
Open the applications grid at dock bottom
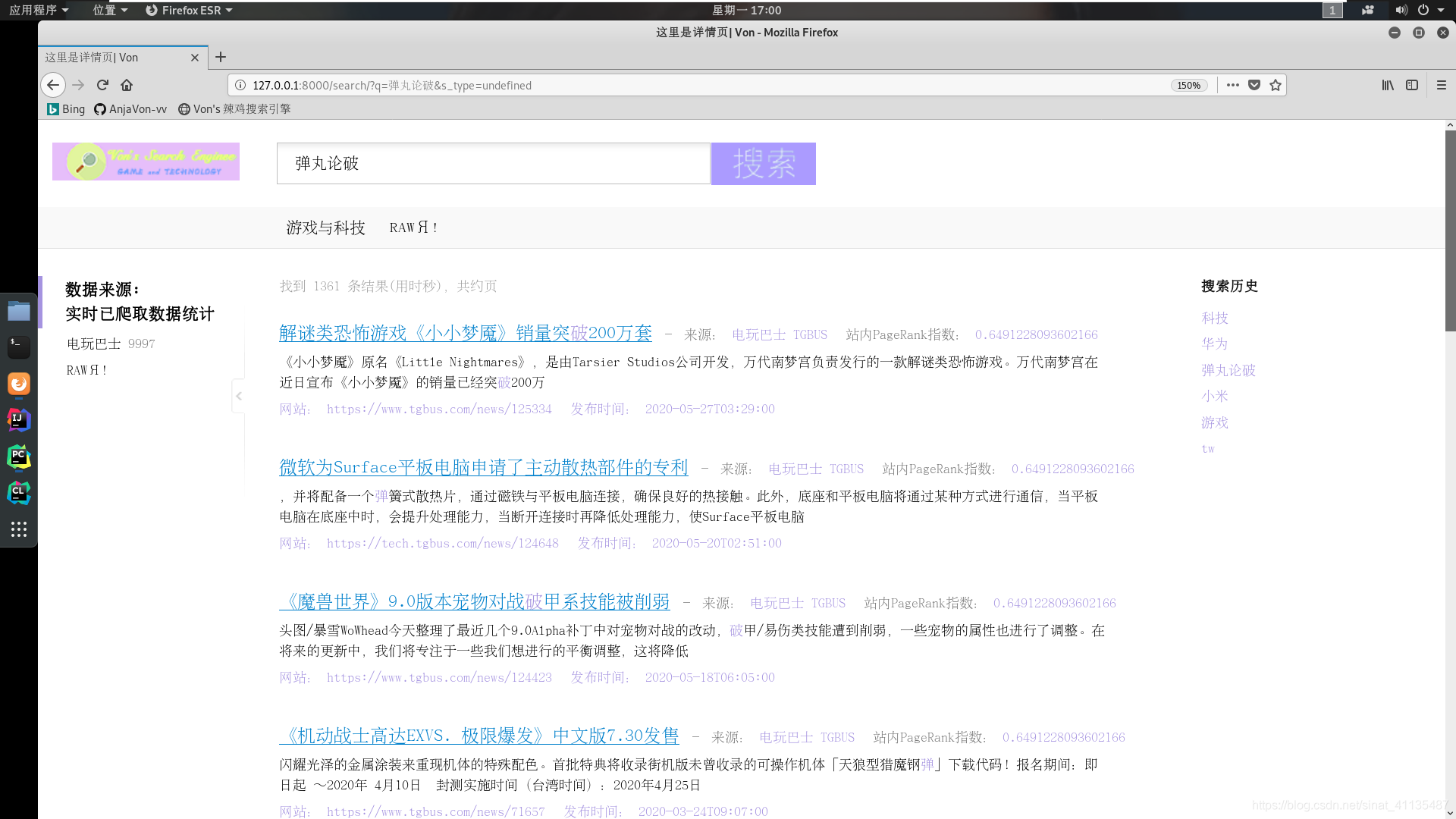pyautogui.click(x=18, y=529)
